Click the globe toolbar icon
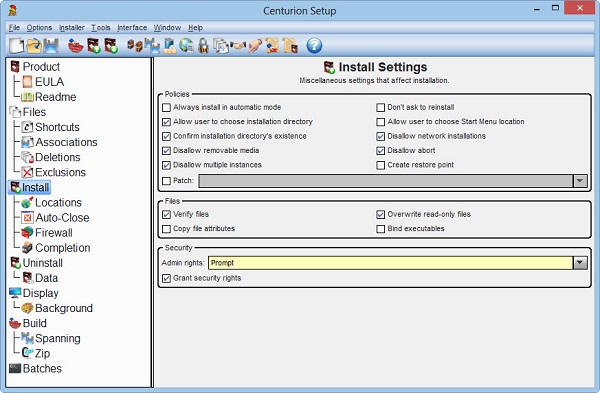The height and width of the screenshot is (393, 600). tap(186, 46)
